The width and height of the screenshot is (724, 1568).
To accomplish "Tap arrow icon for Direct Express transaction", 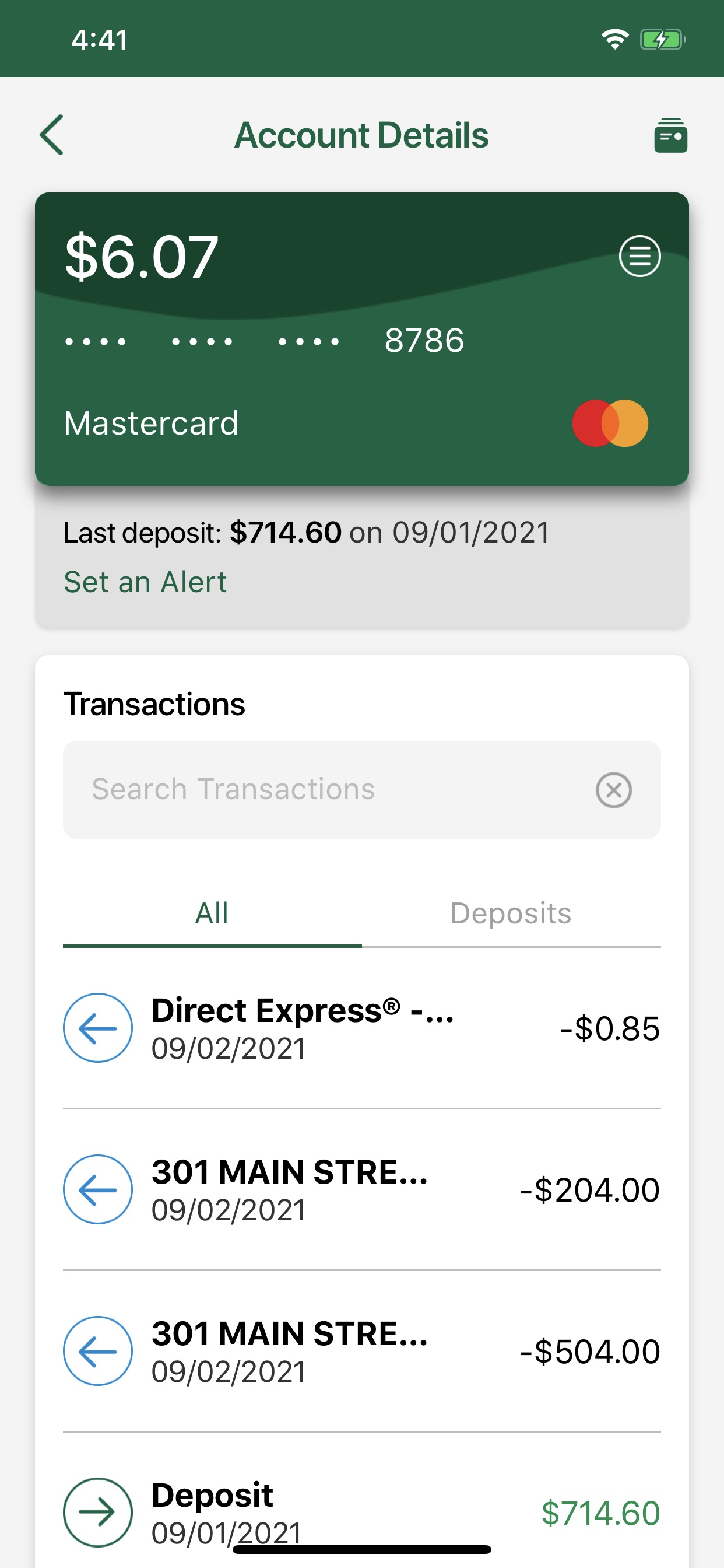I will click(x=98, y=1028).
